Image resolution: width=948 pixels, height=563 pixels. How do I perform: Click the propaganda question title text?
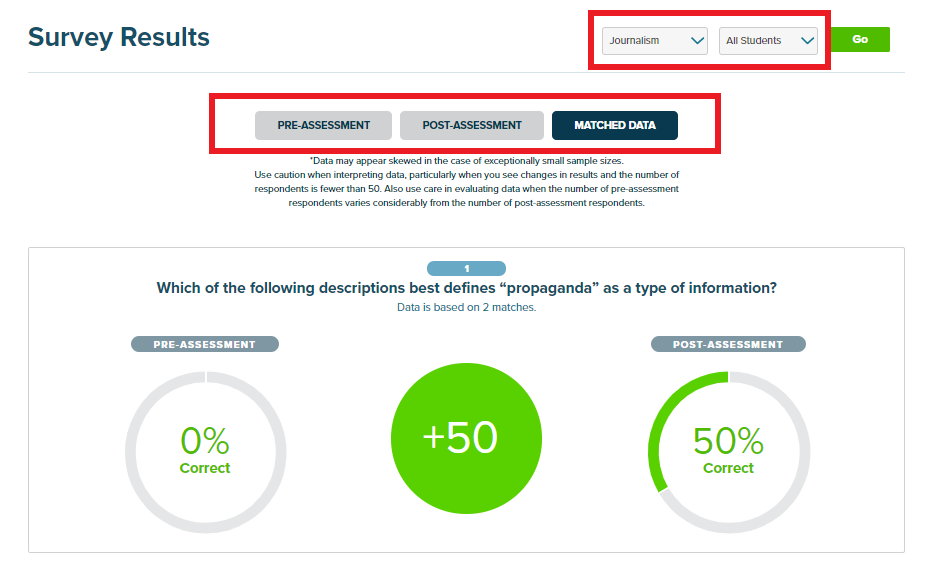[x=466, y=288]
